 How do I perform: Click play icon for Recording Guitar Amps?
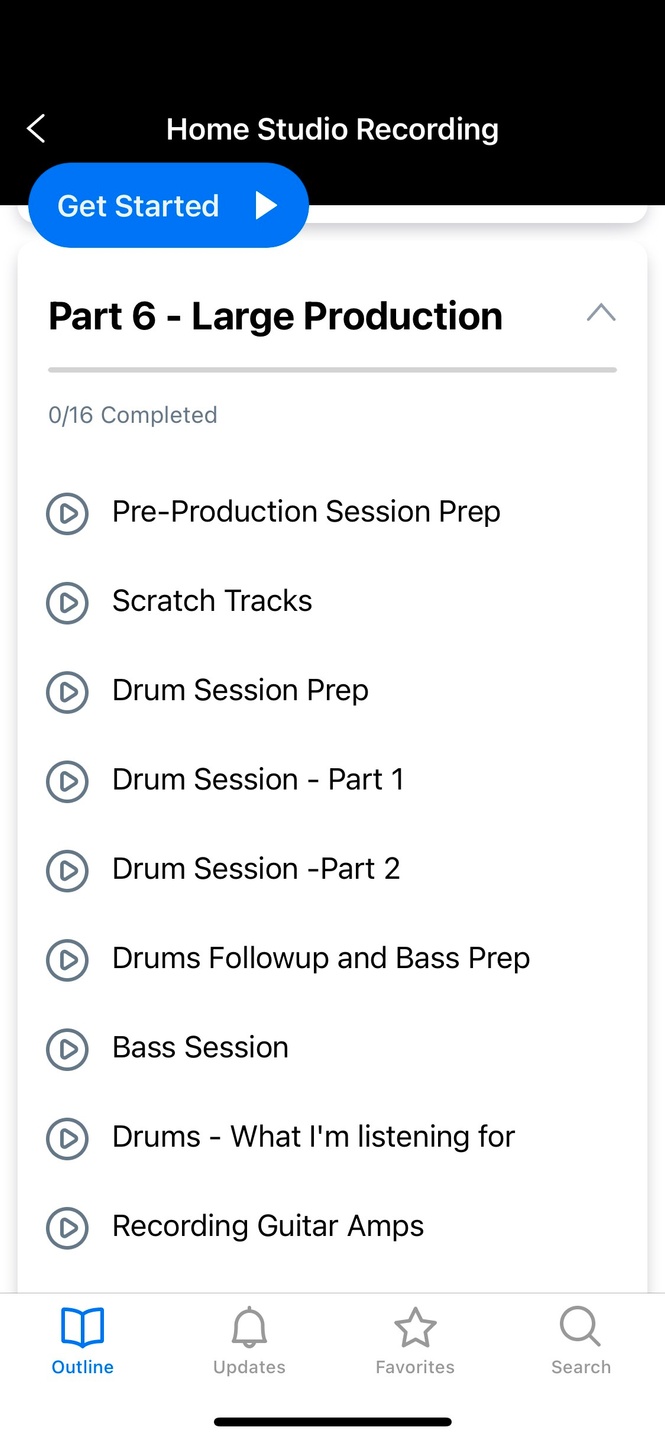pyautogui.click(x=67, y=1227)
